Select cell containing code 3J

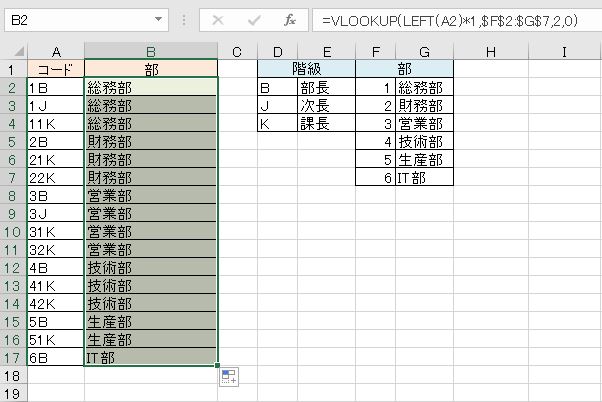pyautogui.click(x=56, y=214)
